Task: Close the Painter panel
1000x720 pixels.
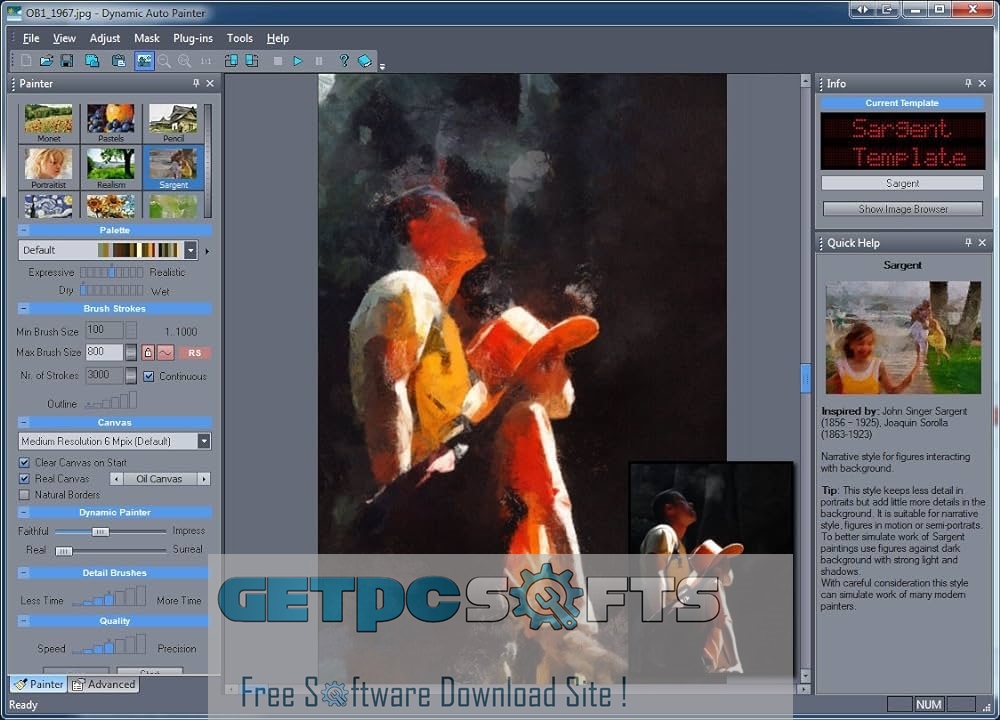Action: (210, 83)
